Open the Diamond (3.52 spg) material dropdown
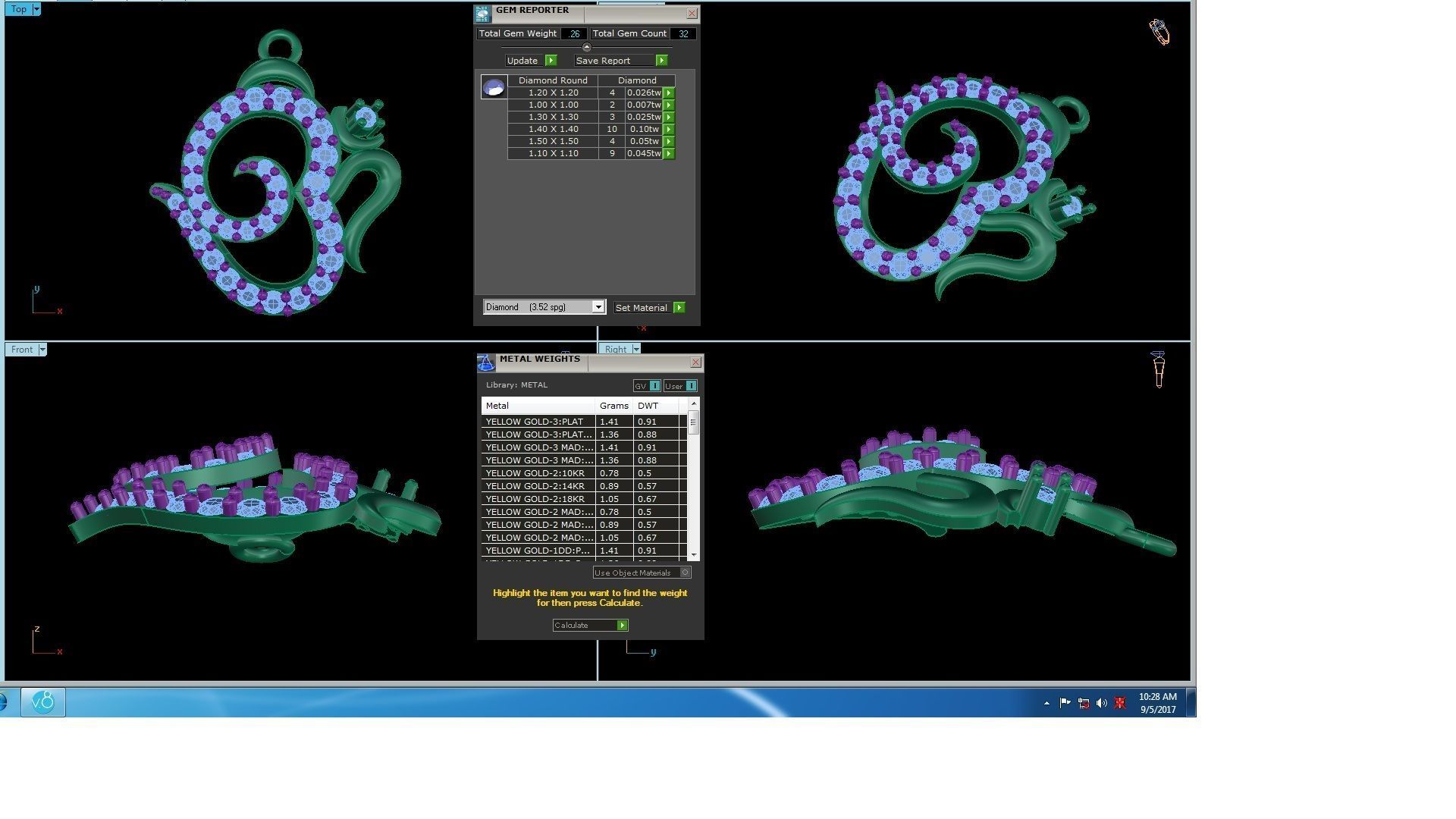Viewport: 1456px width, 819px height. (598, 307)
